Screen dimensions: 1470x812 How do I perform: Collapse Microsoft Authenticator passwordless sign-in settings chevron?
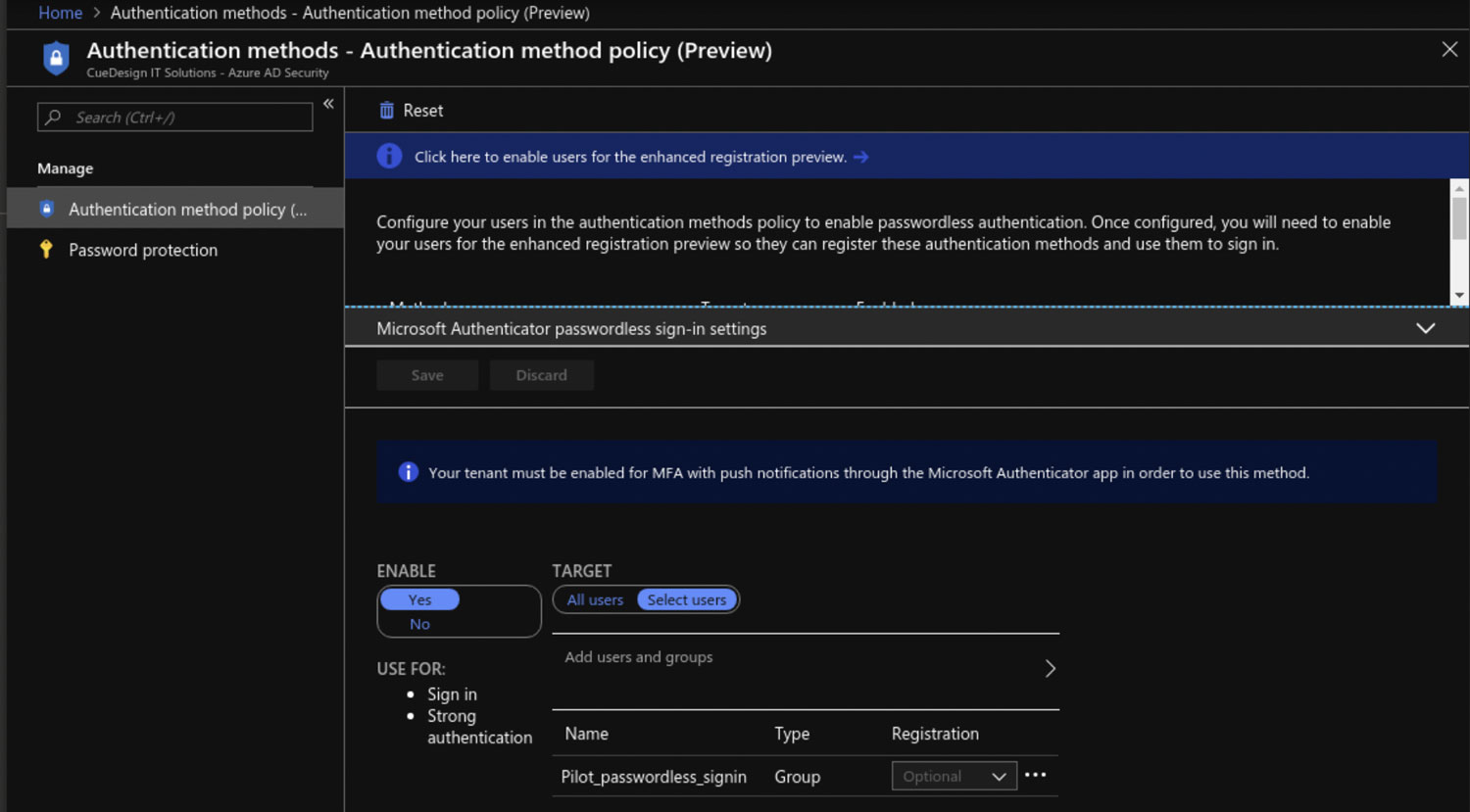[x=1426, y=328]
